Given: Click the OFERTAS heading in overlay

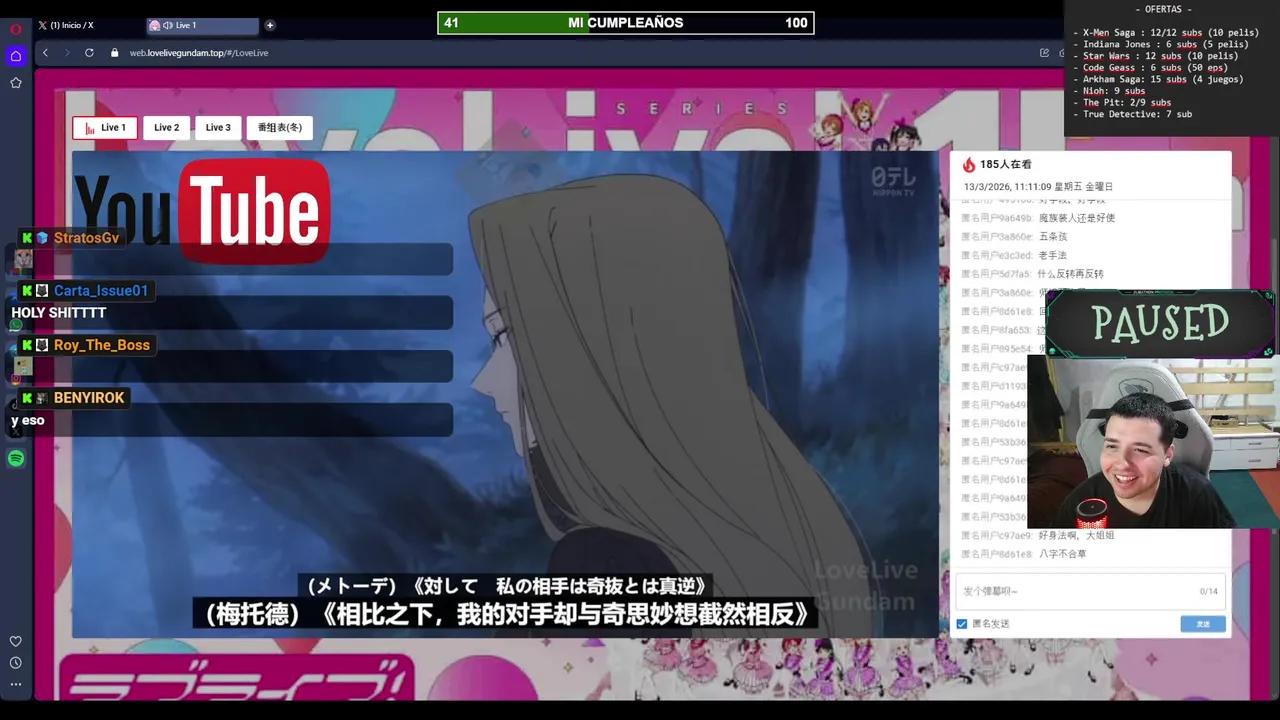Looking at the screenshot, I should 1164,9.
